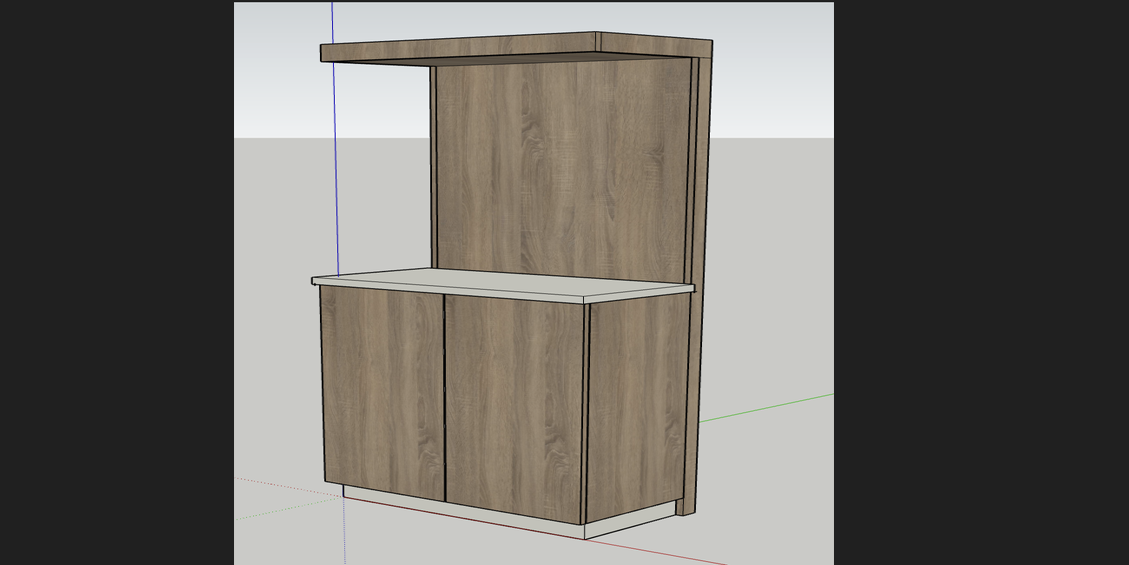The width and height of the screenshot is (1129, 565).
Task: Select the right cabinet door
Action: (514, 405)
